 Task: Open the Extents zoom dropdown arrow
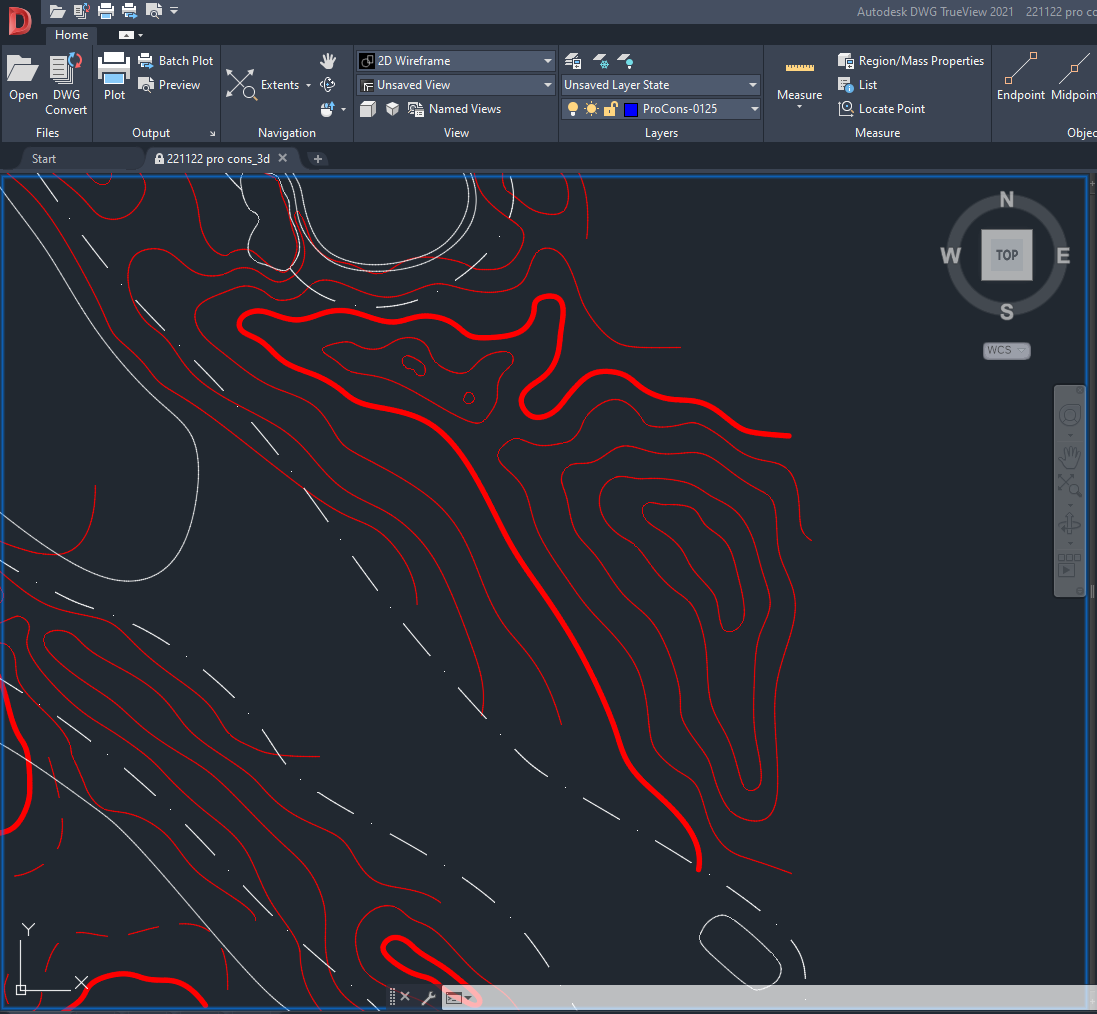(x=309, y=85)
